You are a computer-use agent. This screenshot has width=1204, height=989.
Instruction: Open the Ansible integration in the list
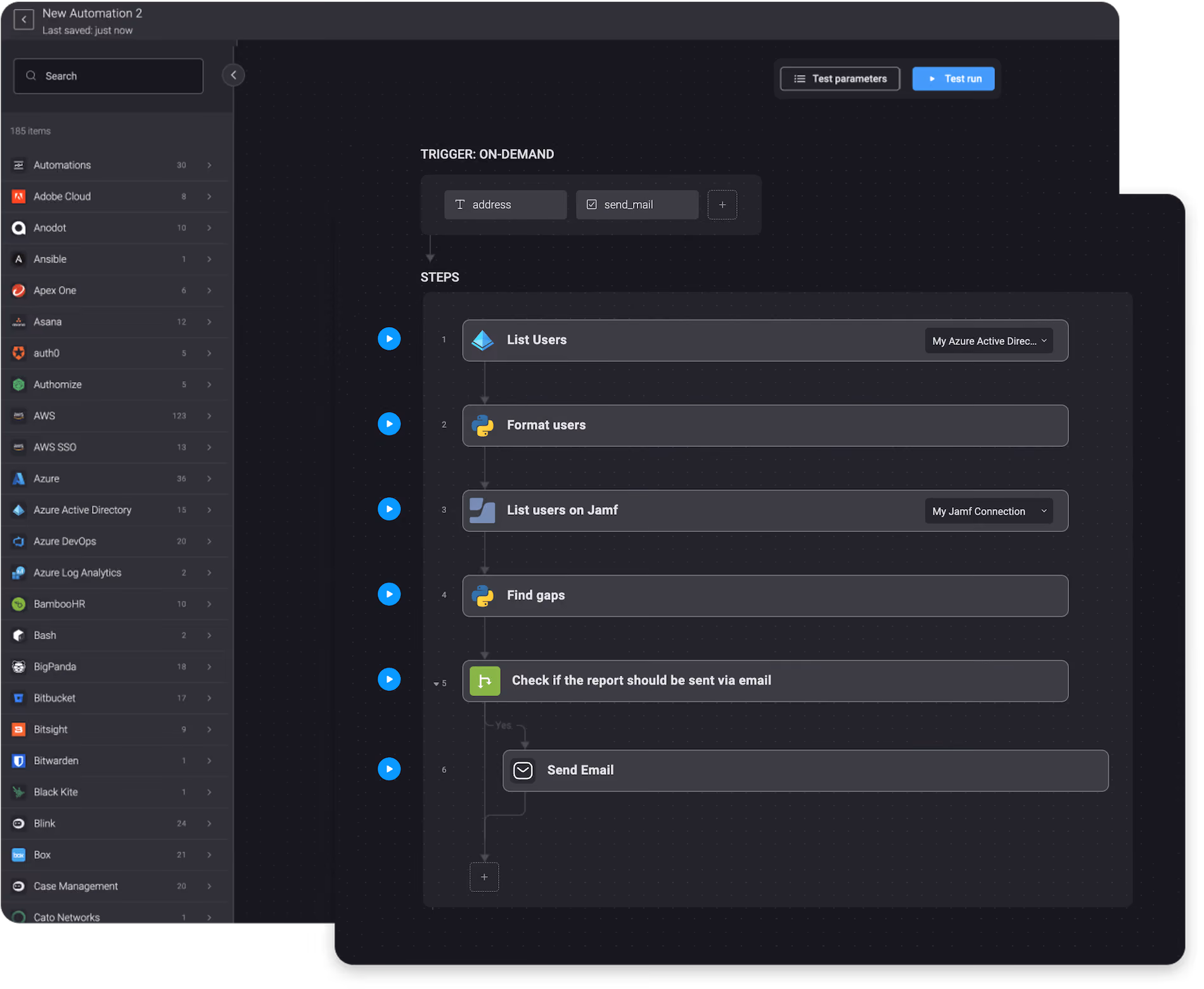tap(115, 259)
